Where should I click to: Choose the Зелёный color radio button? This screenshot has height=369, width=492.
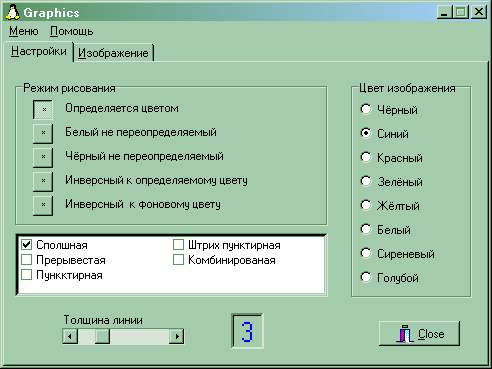[x=366, y=181]
